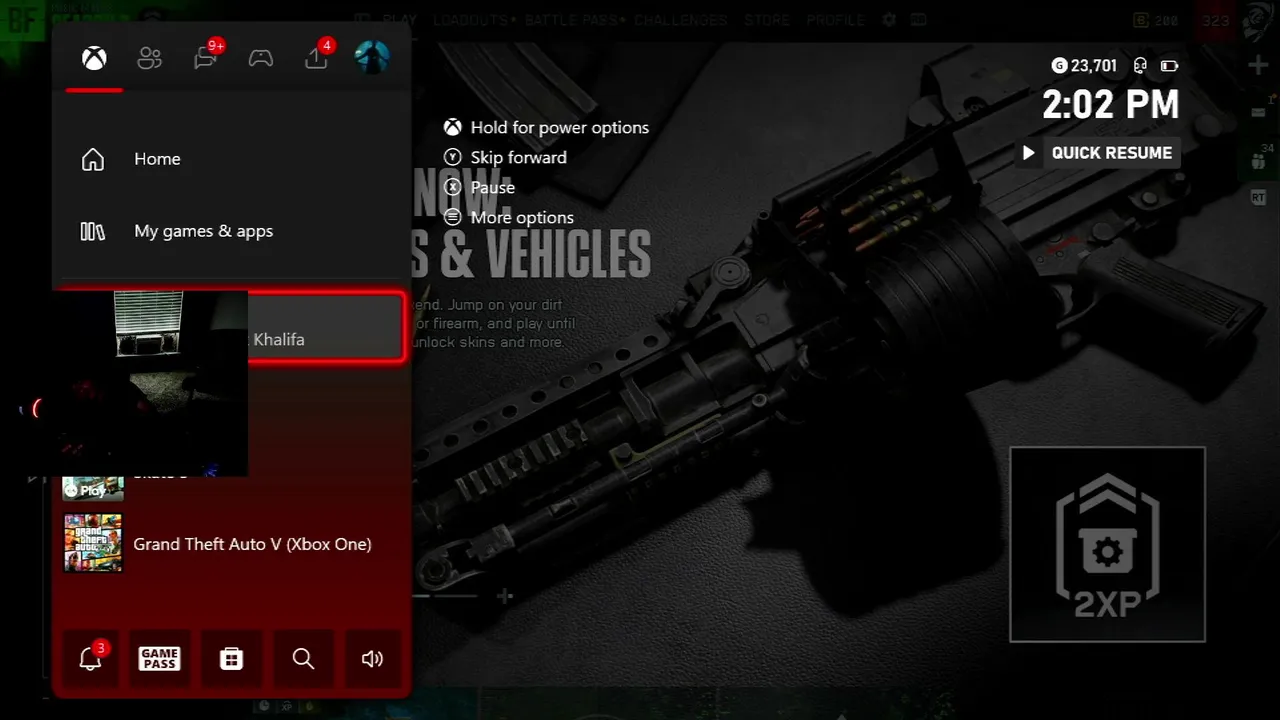
Task: Open the People tab in the guide
Action: (x=150, y=58)
